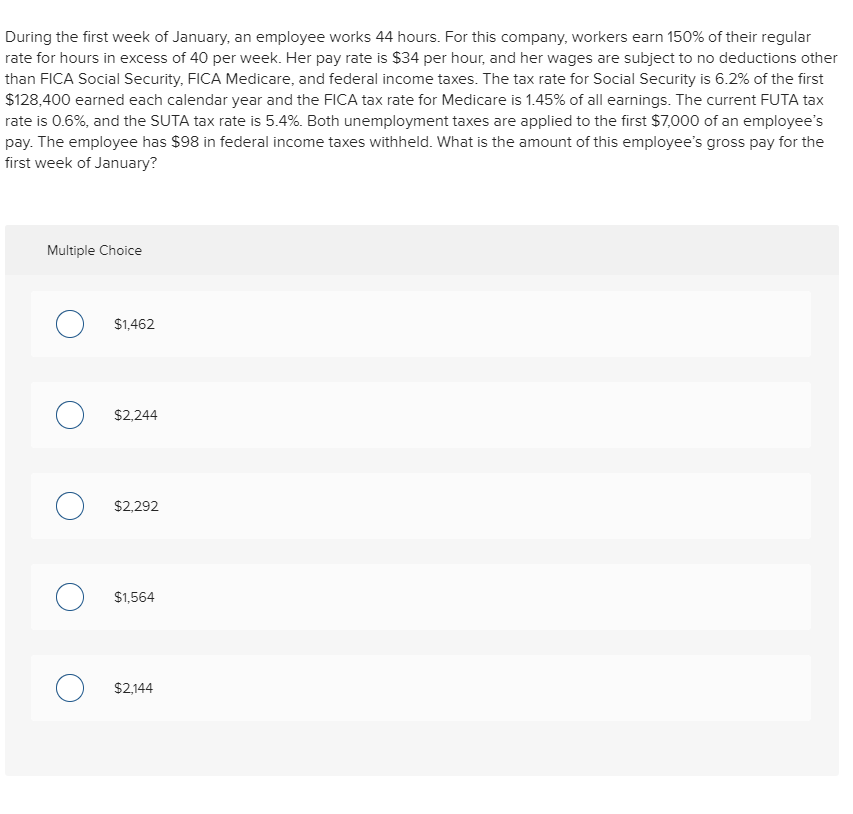Click the phrase 'first week of January?'
Image resolution: width=853 pixels, height=814 pixels.
click(81, 163)
